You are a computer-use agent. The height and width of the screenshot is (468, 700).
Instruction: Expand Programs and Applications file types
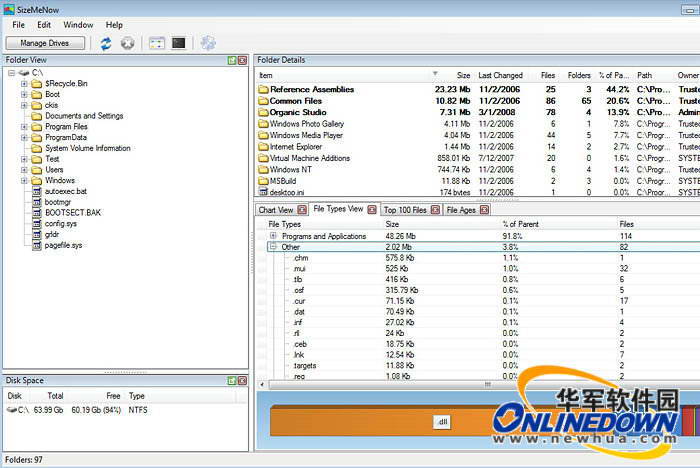(273, 236)
